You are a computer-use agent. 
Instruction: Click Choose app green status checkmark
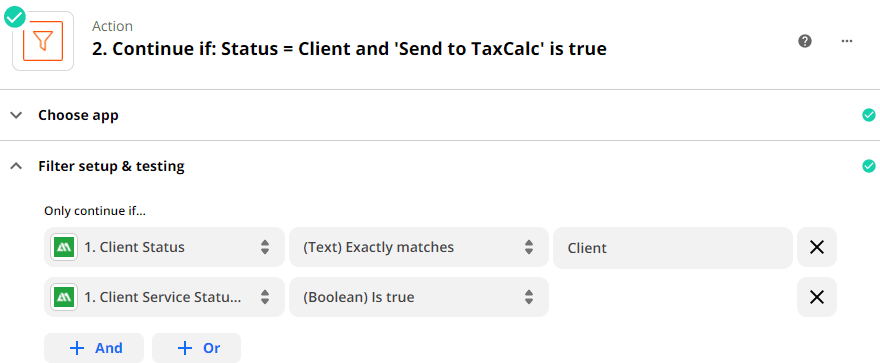pyautogui.click(x=869, y=116)
